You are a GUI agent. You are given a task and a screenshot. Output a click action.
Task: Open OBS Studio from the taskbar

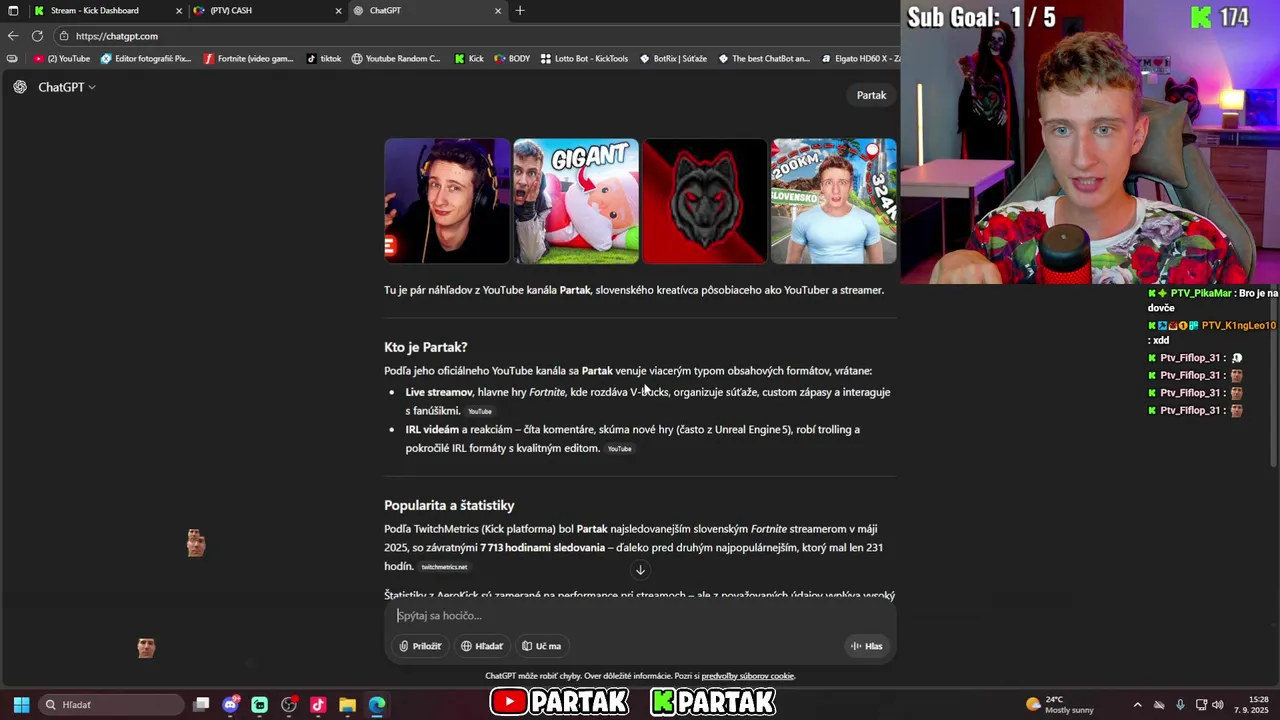[x=289, y=705]
